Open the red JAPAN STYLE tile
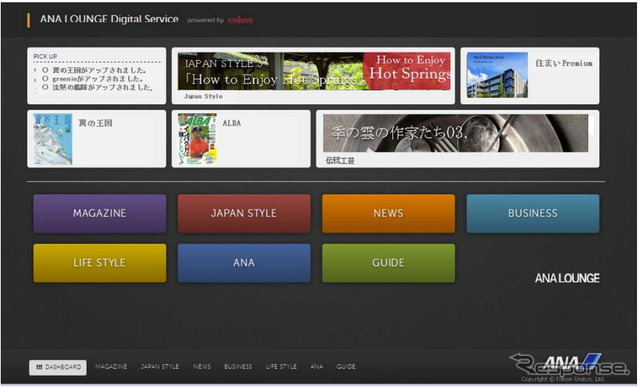The height and width of the screenshot is (387, 640). coord(244,214)
